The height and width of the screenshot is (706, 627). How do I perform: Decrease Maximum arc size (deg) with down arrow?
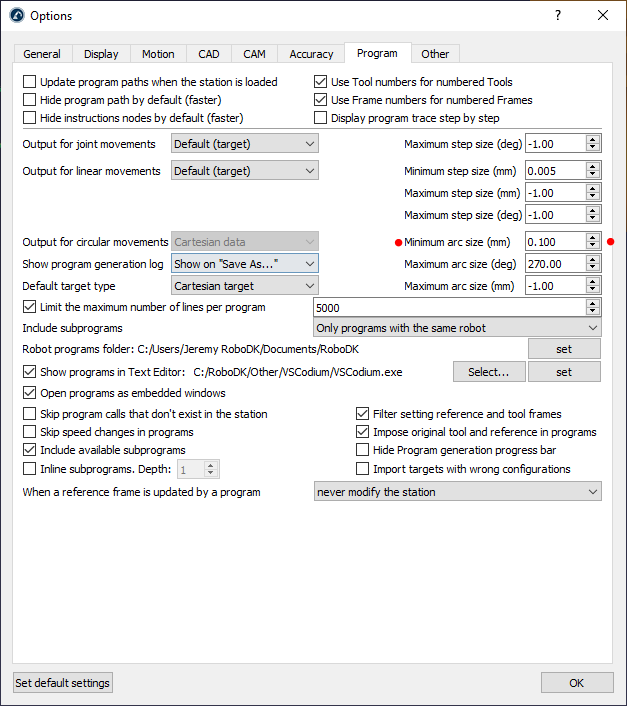coord(593,268)
